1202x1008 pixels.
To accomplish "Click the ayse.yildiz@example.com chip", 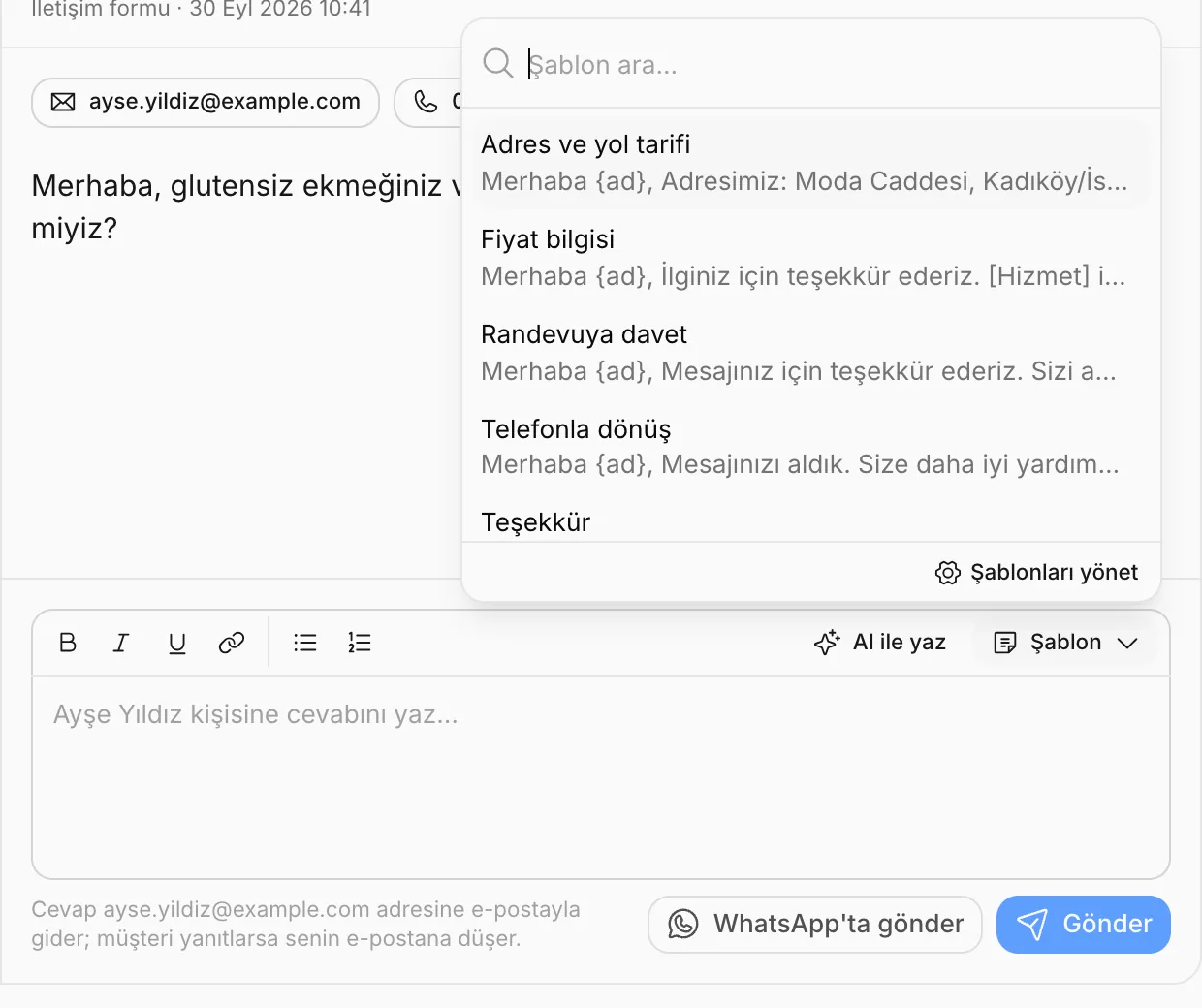I will (x=206, y=103).
